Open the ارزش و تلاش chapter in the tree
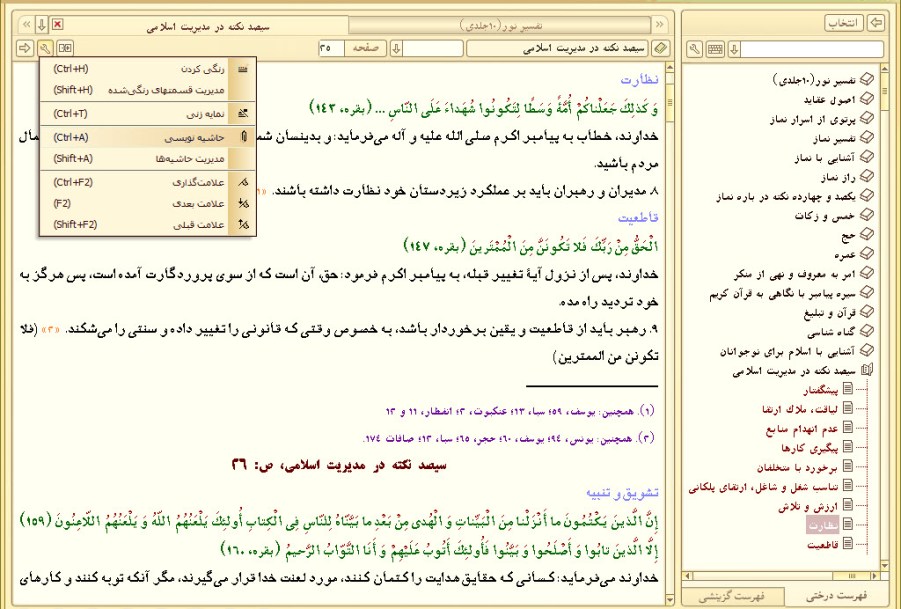 [808, 507]
